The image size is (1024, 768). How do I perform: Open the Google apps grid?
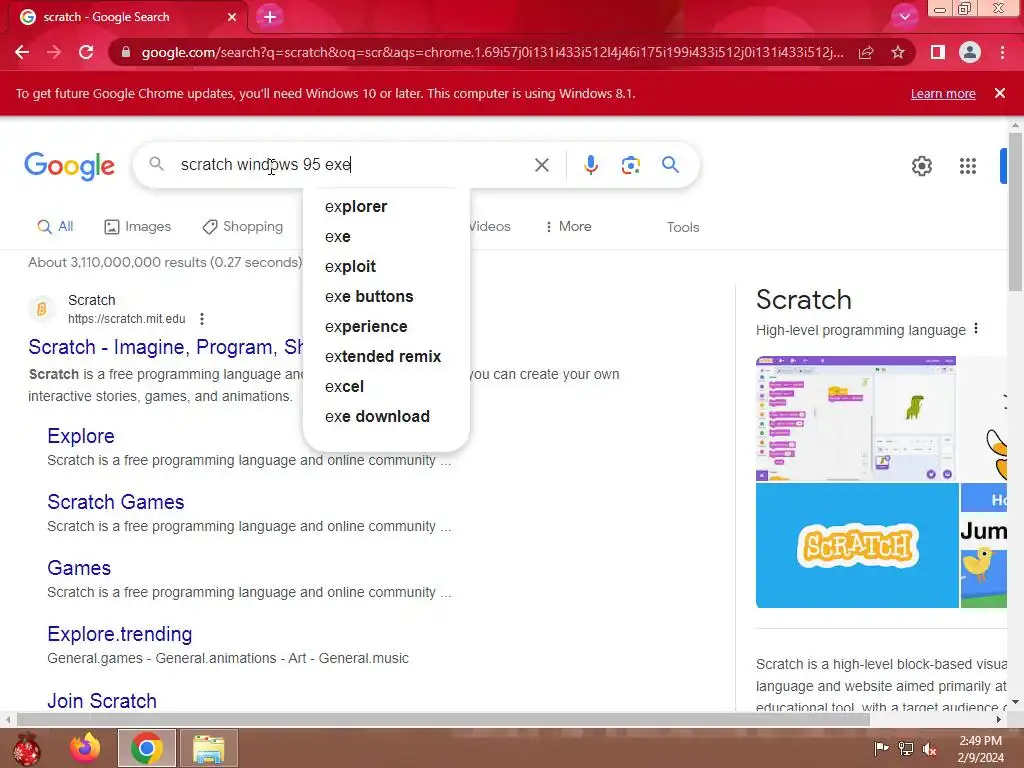(x=968, y=166)
